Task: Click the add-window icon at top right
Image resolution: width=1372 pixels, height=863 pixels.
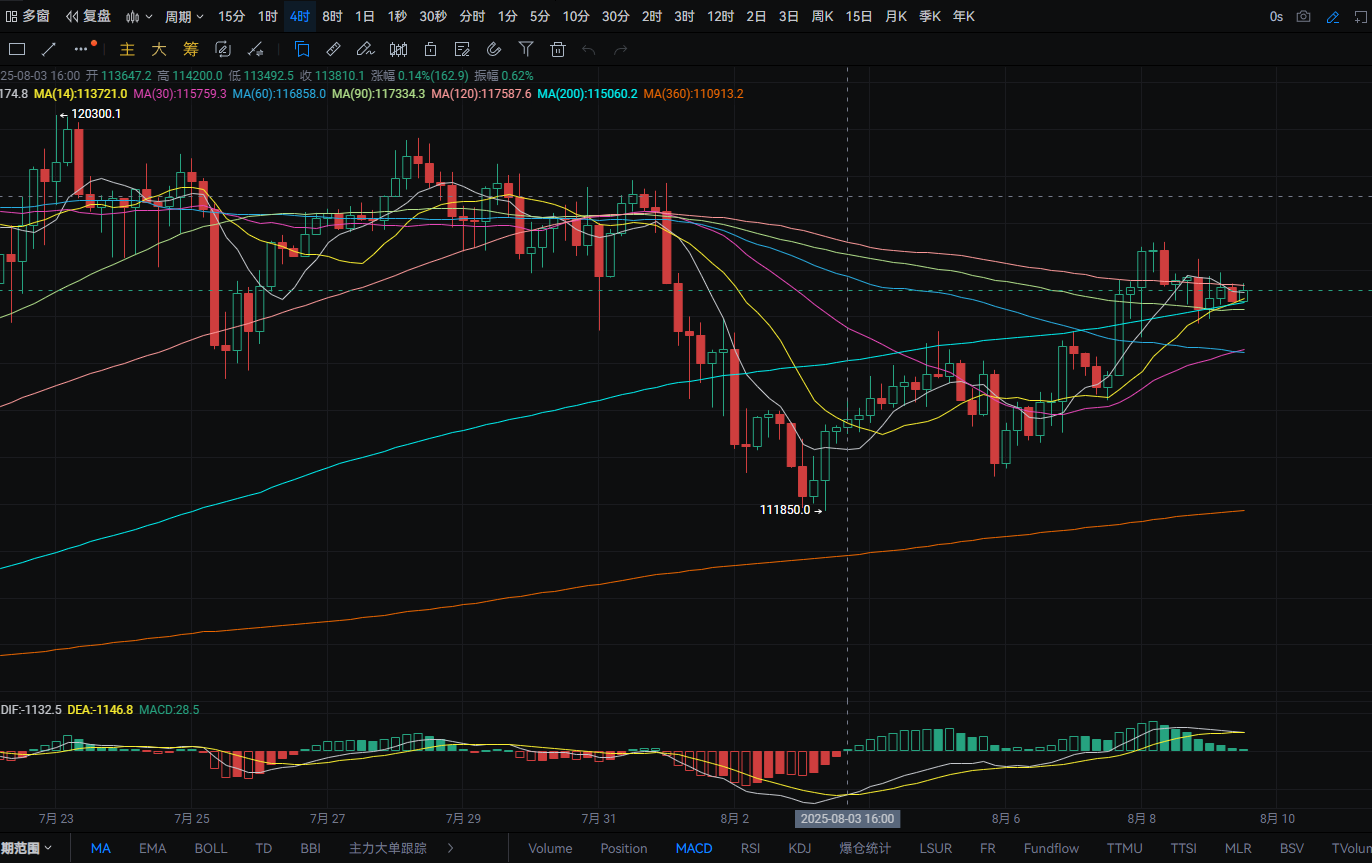Action: click(1359, 16)
